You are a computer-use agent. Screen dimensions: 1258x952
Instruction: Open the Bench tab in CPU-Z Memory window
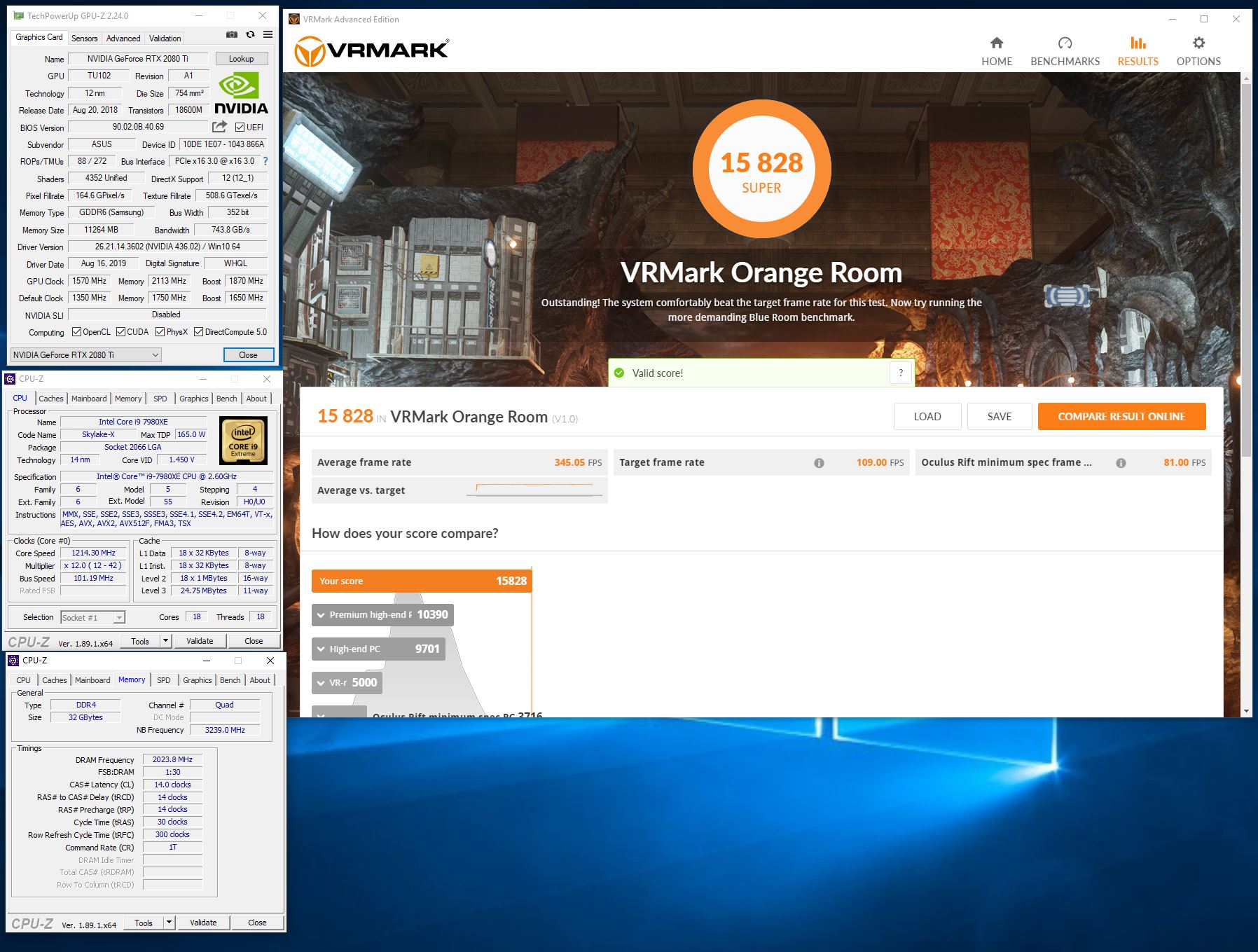230,680
